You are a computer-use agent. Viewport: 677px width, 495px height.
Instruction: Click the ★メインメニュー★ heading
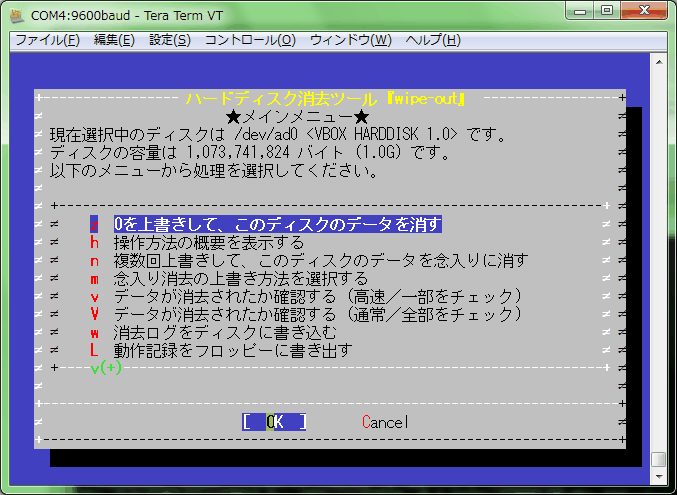[x=297, y=117]
